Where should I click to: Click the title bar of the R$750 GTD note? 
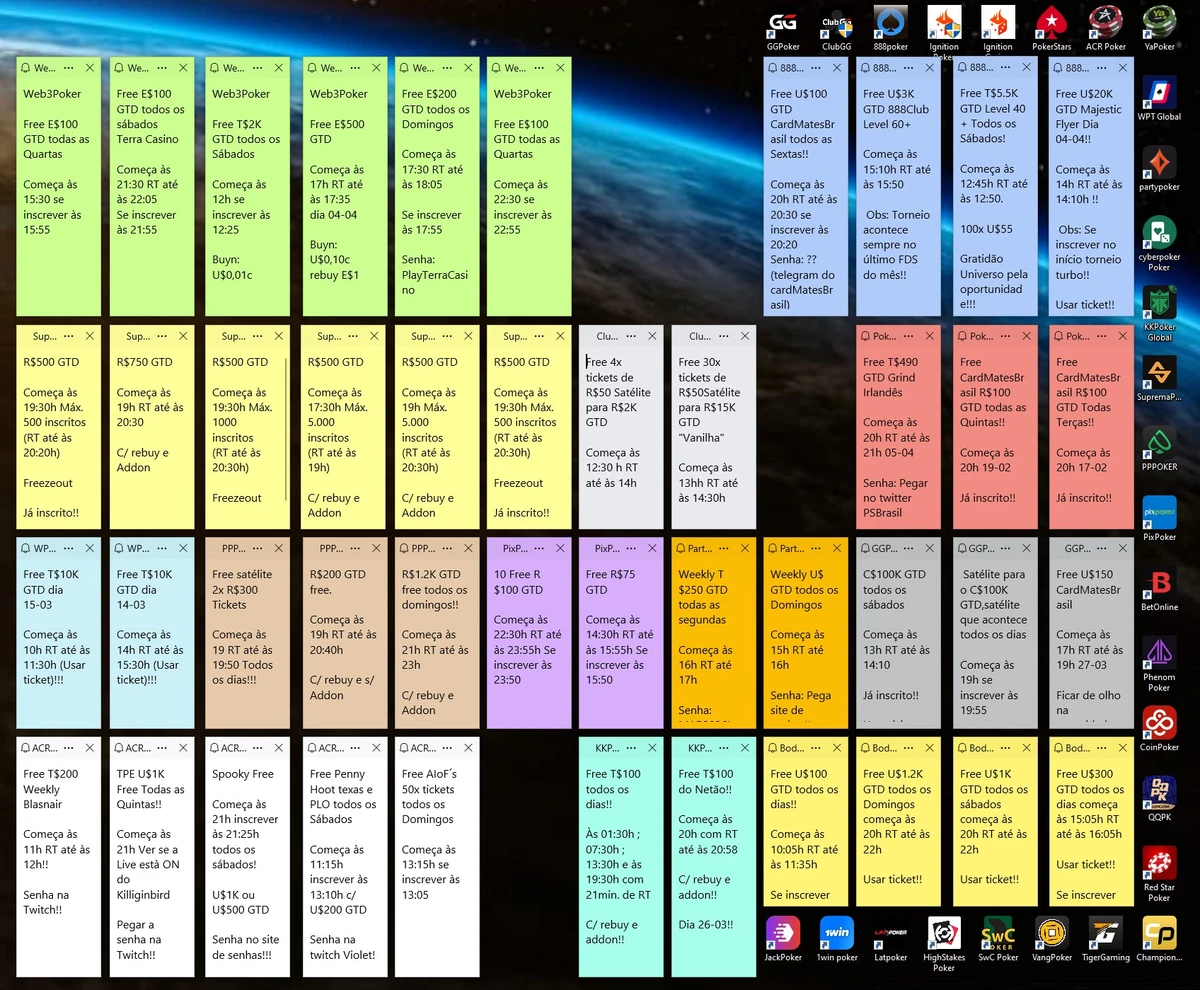(x=136, y=336)
